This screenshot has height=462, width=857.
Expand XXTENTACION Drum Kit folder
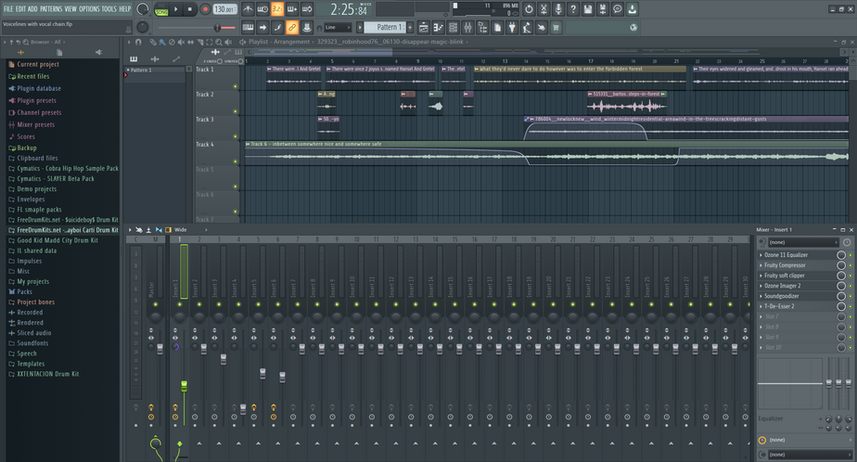click(x=48, y=374)
